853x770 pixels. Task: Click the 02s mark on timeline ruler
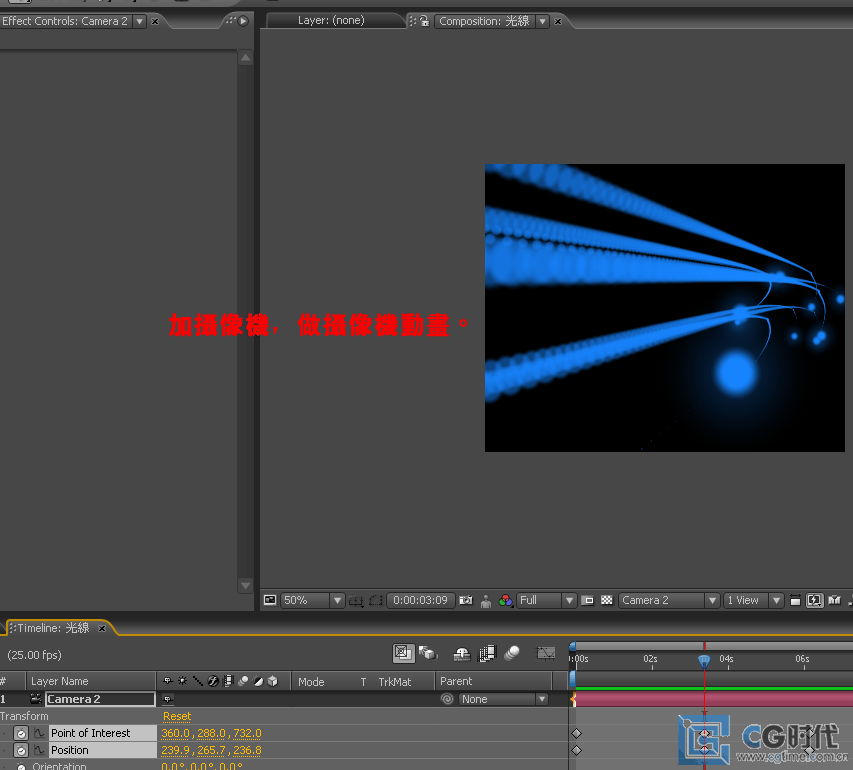(x=650, y=659)
